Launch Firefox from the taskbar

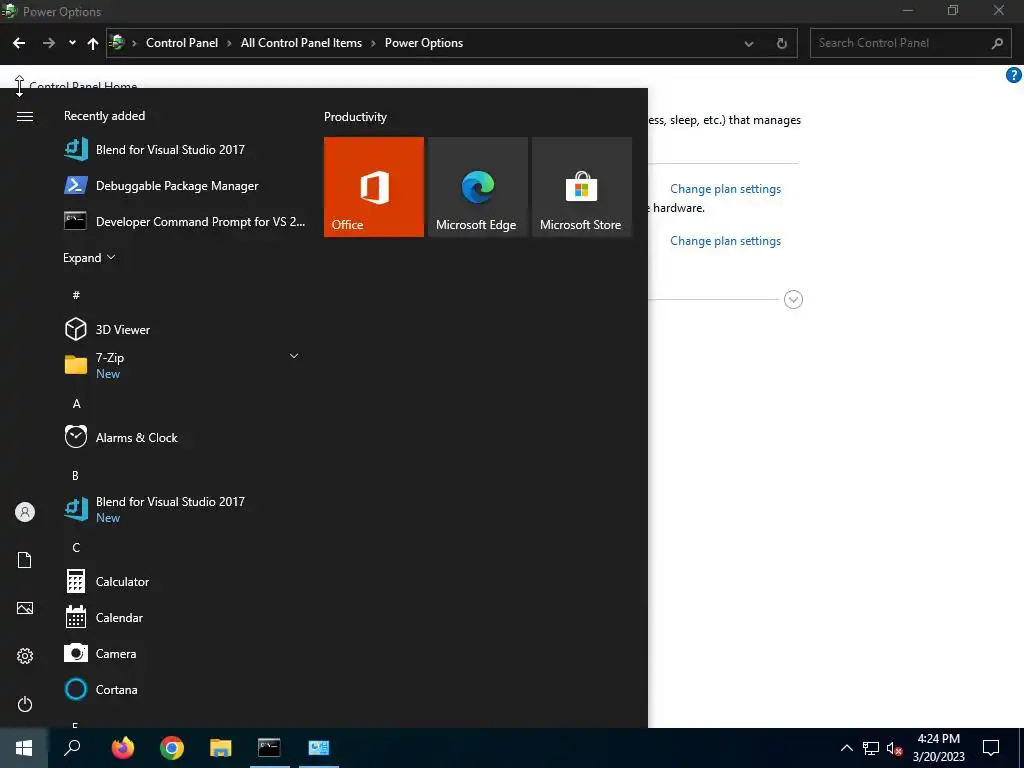pos(122,748)
